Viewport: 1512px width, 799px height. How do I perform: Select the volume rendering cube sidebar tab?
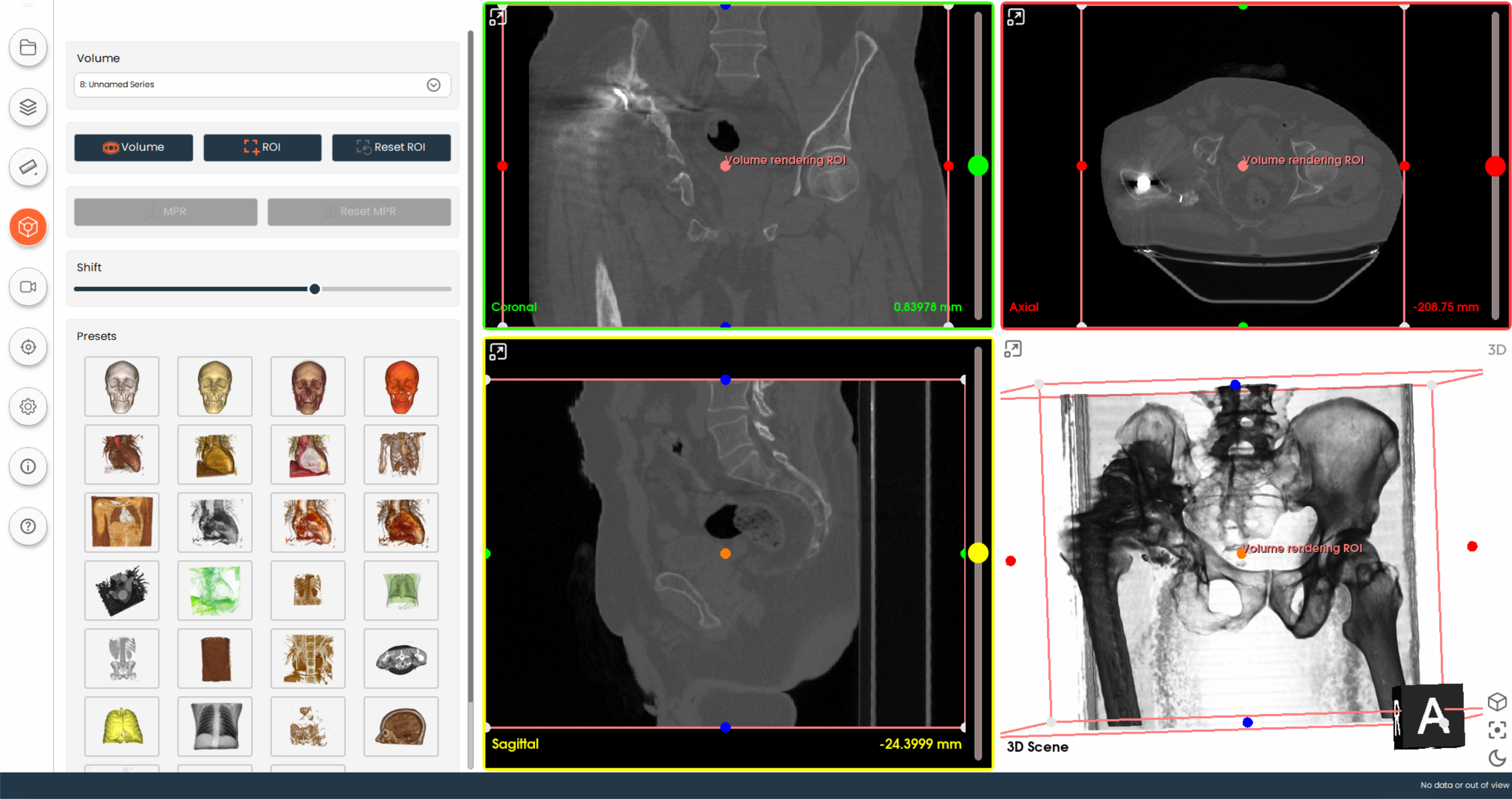(28, 227)
